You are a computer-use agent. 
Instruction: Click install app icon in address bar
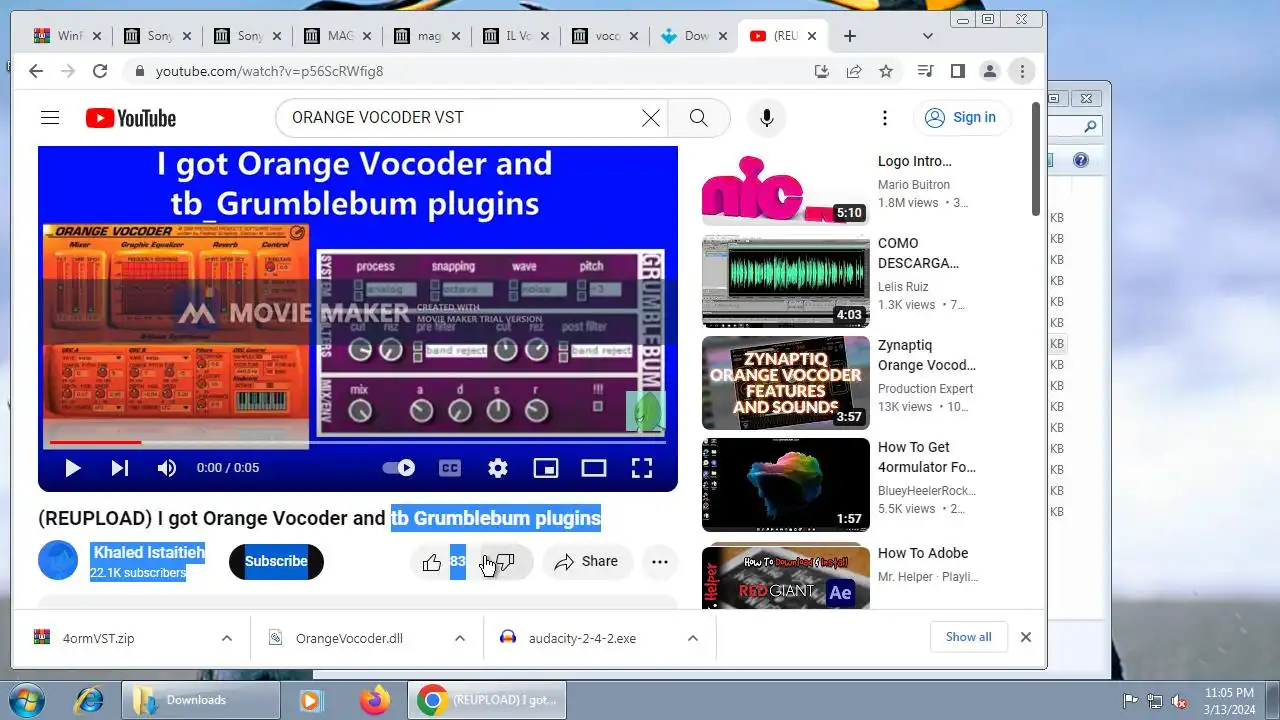tap(822, 71)
